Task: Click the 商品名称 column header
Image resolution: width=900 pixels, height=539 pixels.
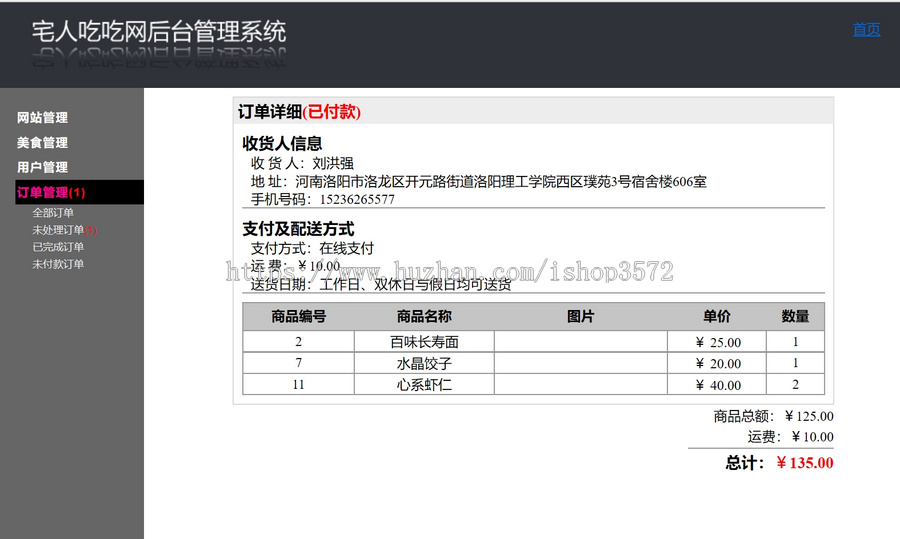Action: 424,316
